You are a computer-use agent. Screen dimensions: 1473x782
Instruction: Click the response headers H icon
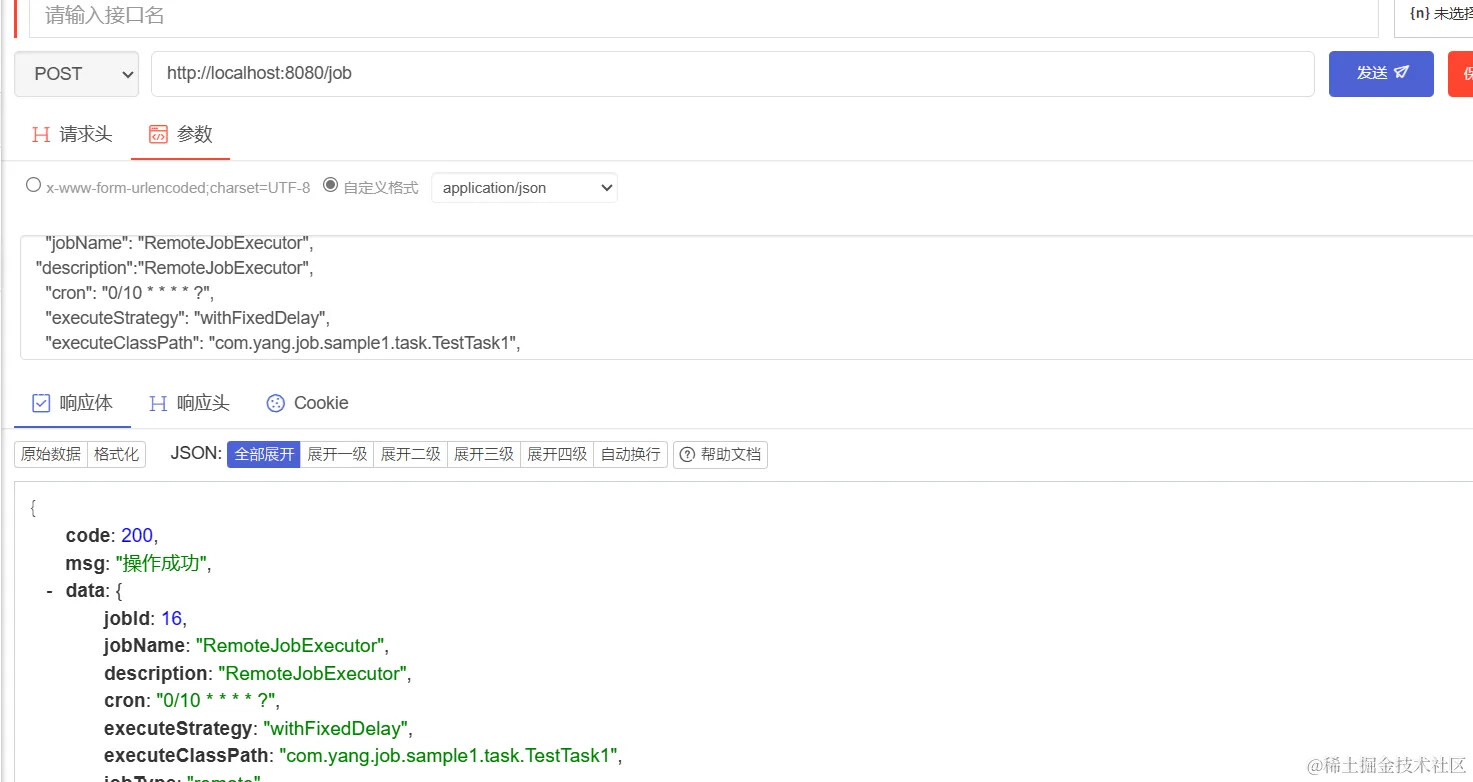coord(158,403)
